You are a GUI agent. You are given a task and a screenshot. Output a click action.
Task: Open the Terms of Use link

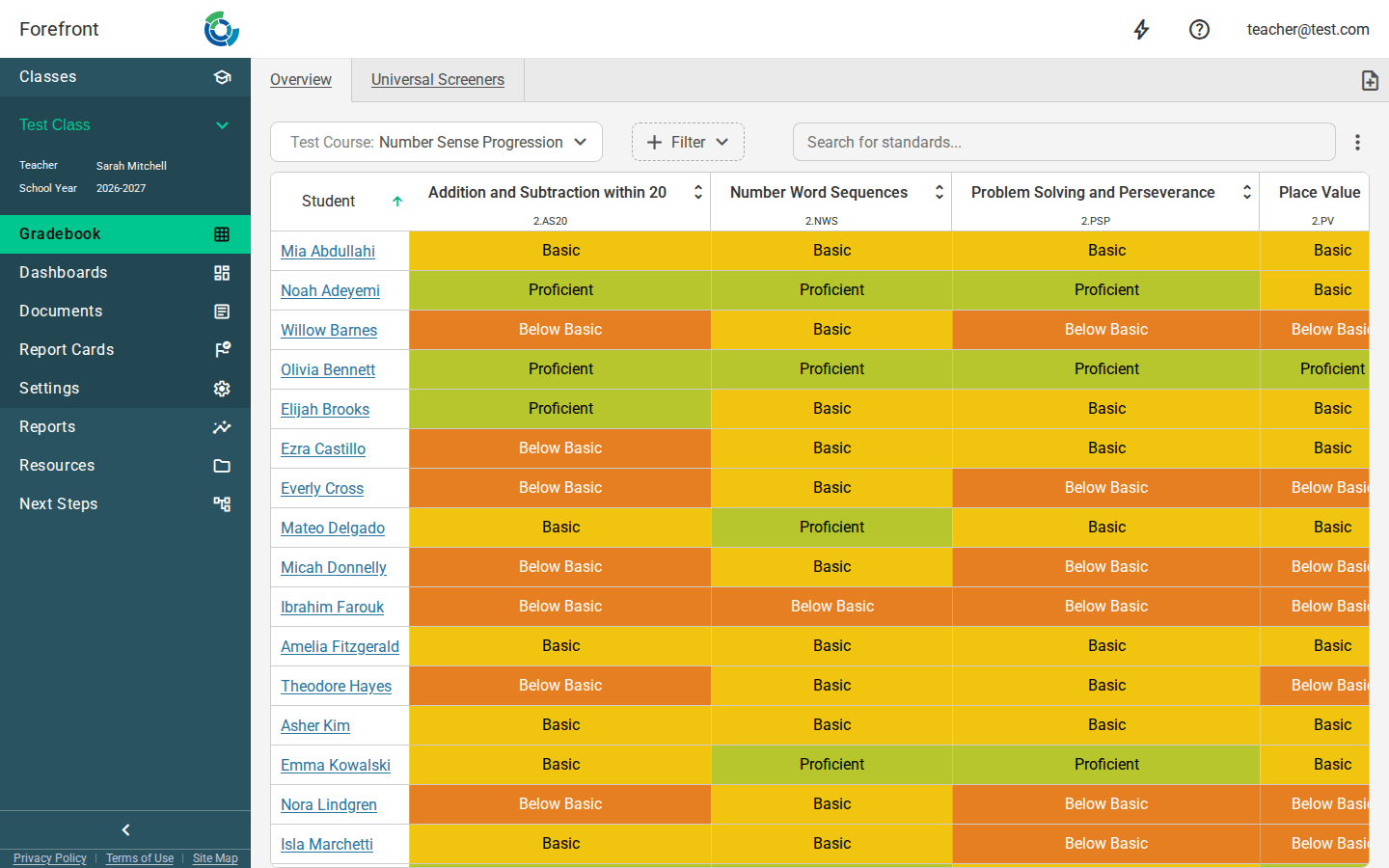[140, 858]
